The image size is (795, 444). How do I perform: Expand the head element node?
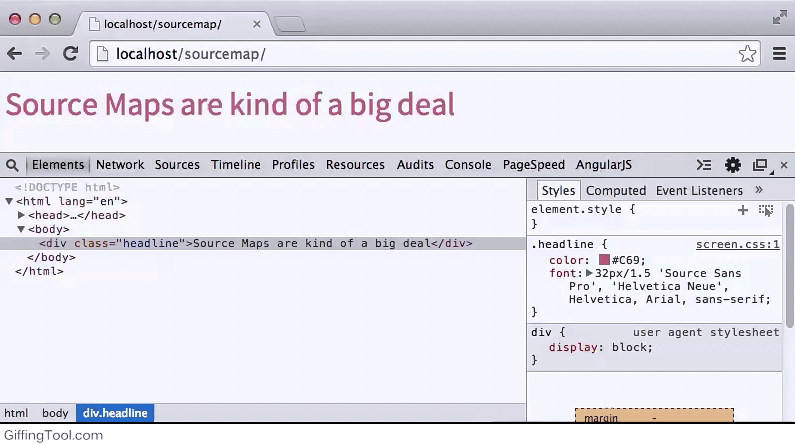pyautogui.click(x=22, y=215)
